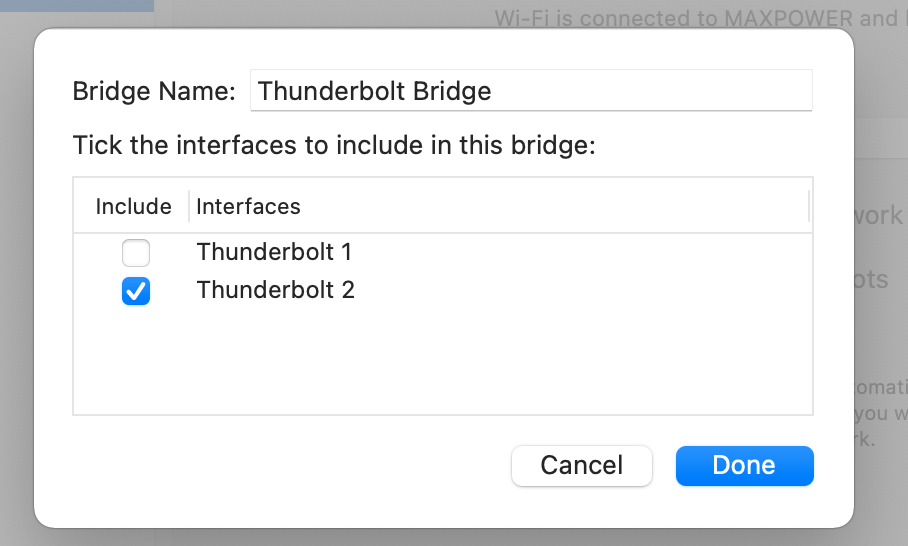The height and width of the screenshot is (546, 908).
Task: Click the Include column header
Action: (x=133, y=206)
